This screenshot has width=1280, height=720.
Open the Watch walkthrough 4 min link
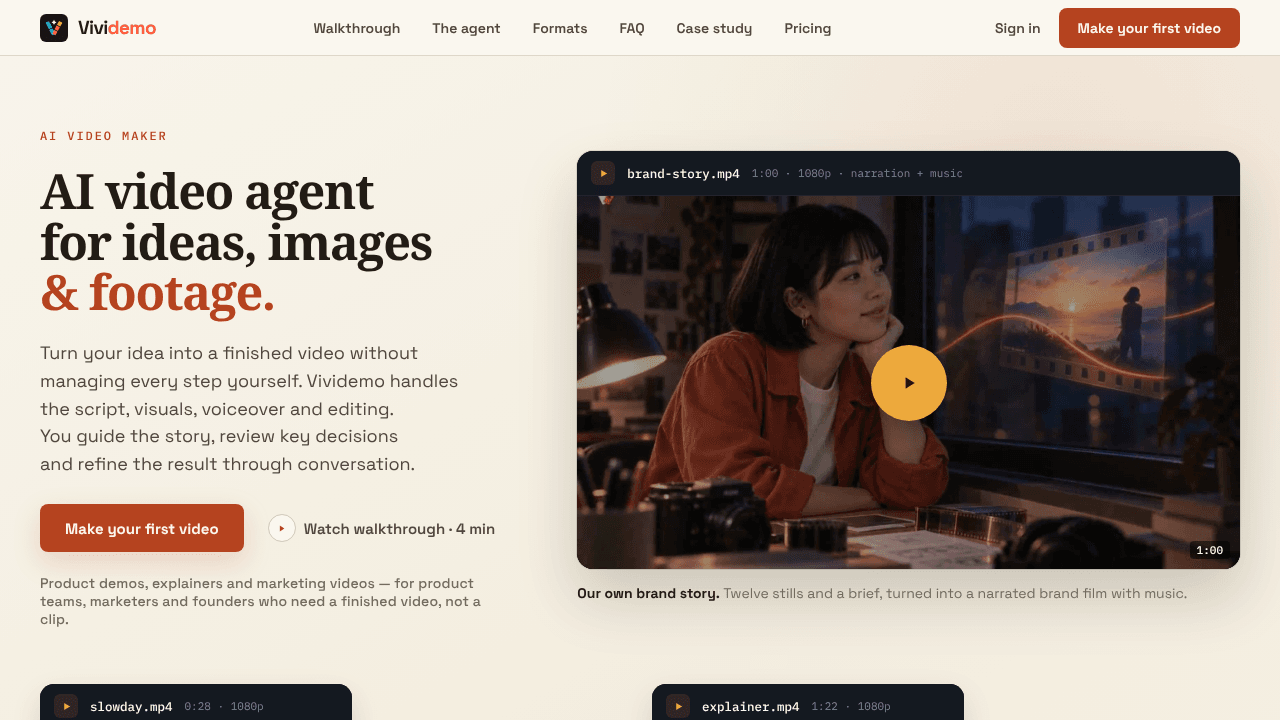[382, 528]
